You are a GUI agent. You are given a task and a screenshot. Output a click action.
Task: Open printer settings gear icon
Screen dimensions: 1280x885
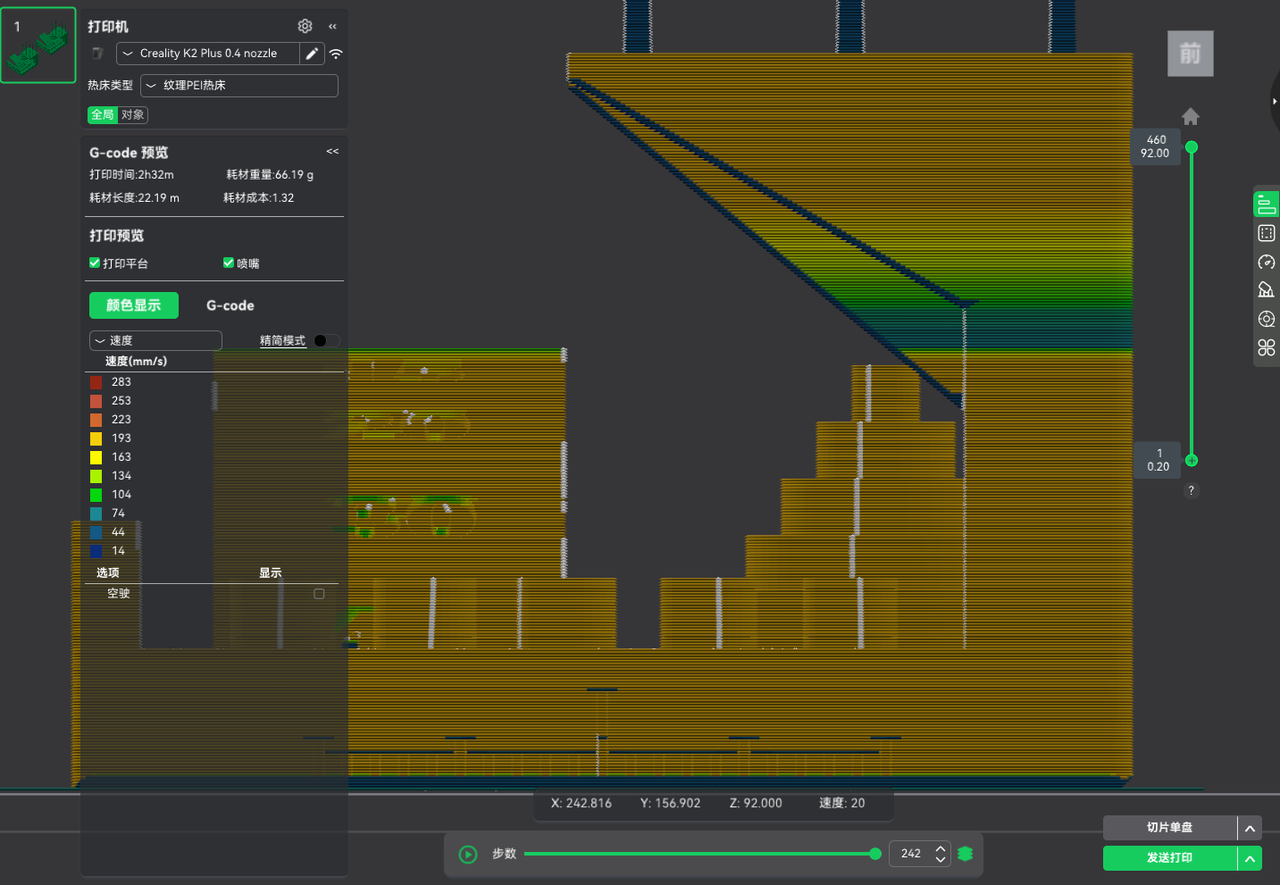pyautogui.click(x=305, y=27)
